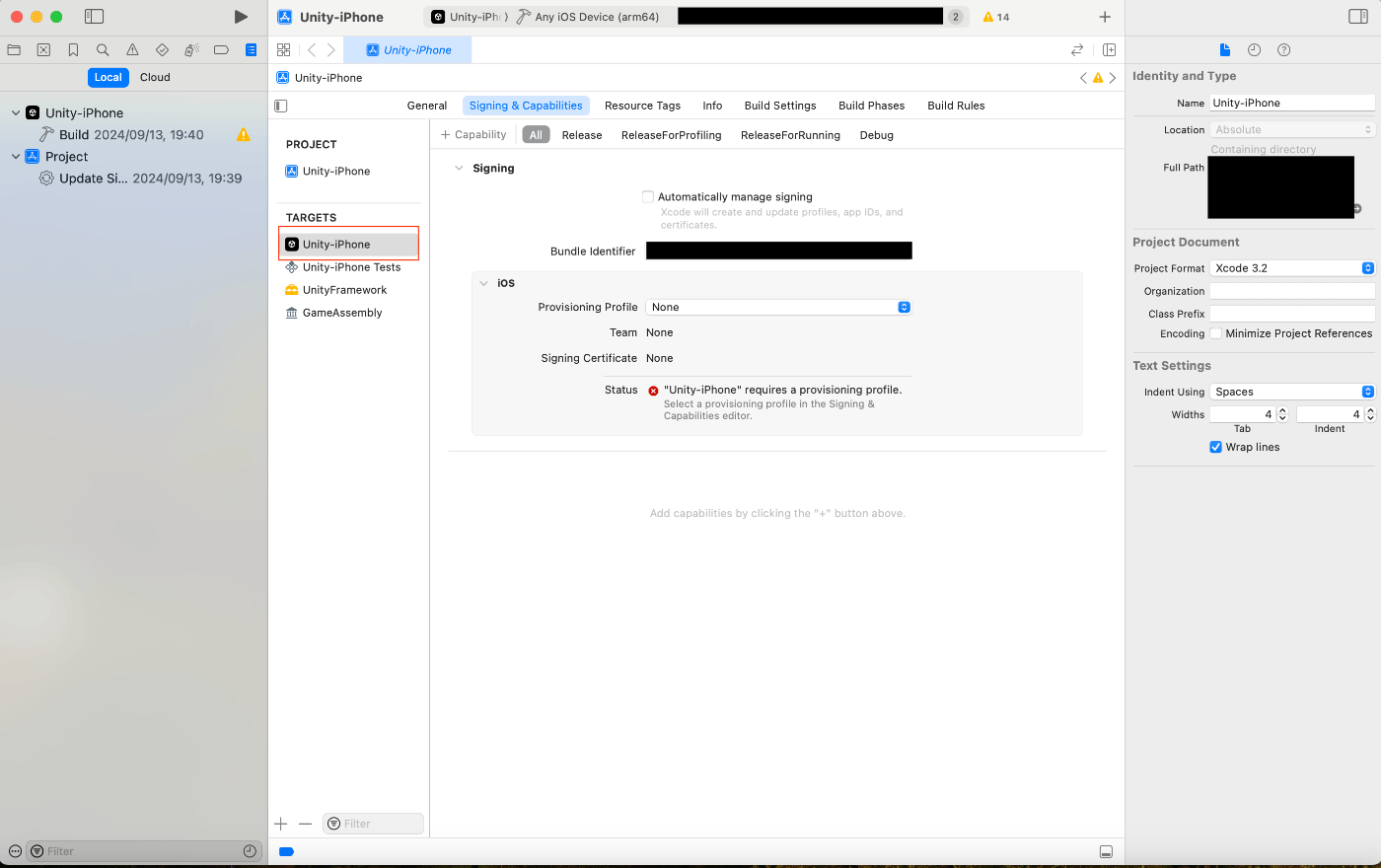The height and width of the screenshot is (868, 1381).
Task: Add an editor split pane
Action: click(x=1109, y=49)
